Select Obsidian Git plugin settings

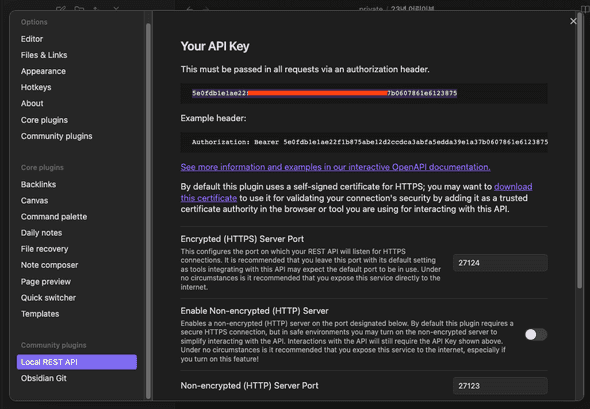(44, 378)
